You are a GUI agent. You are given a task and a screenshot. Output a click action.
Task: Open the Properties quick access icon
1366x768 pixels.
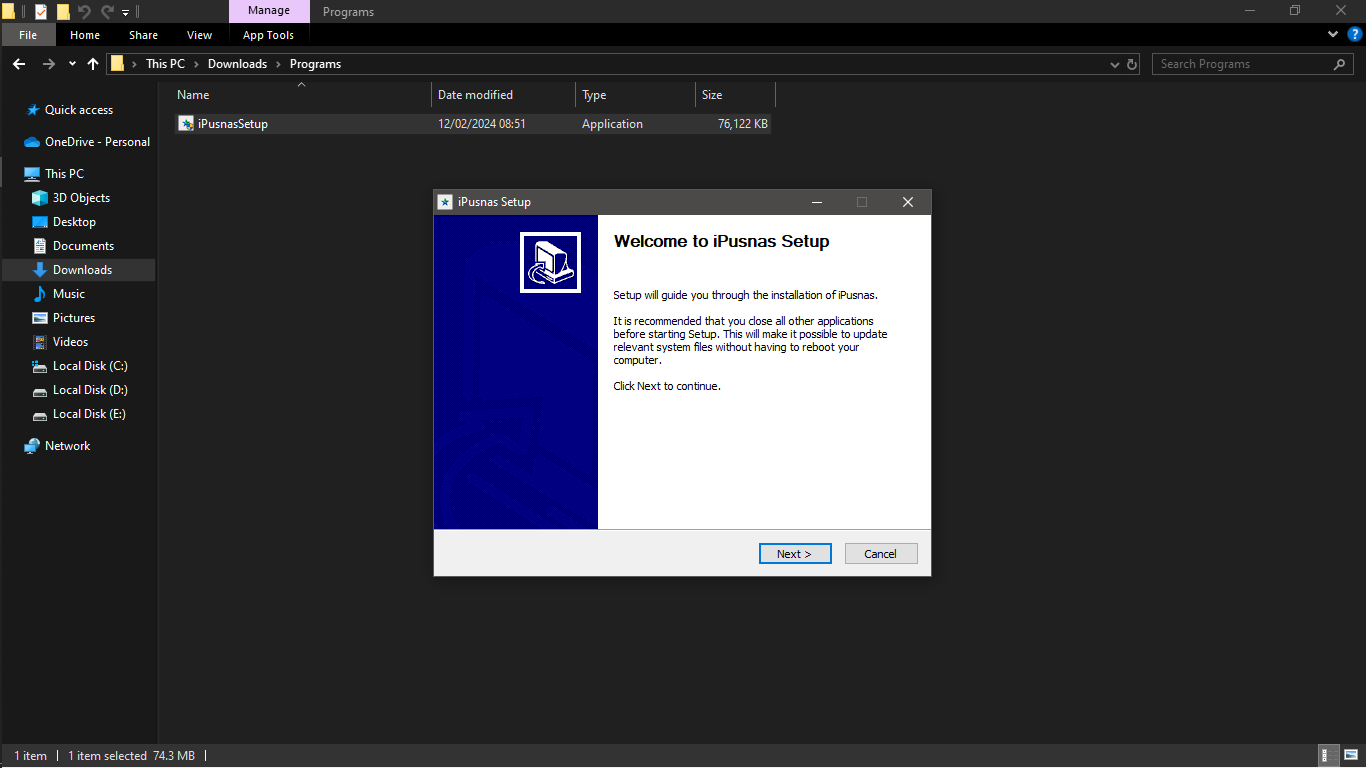pos(41,12)
